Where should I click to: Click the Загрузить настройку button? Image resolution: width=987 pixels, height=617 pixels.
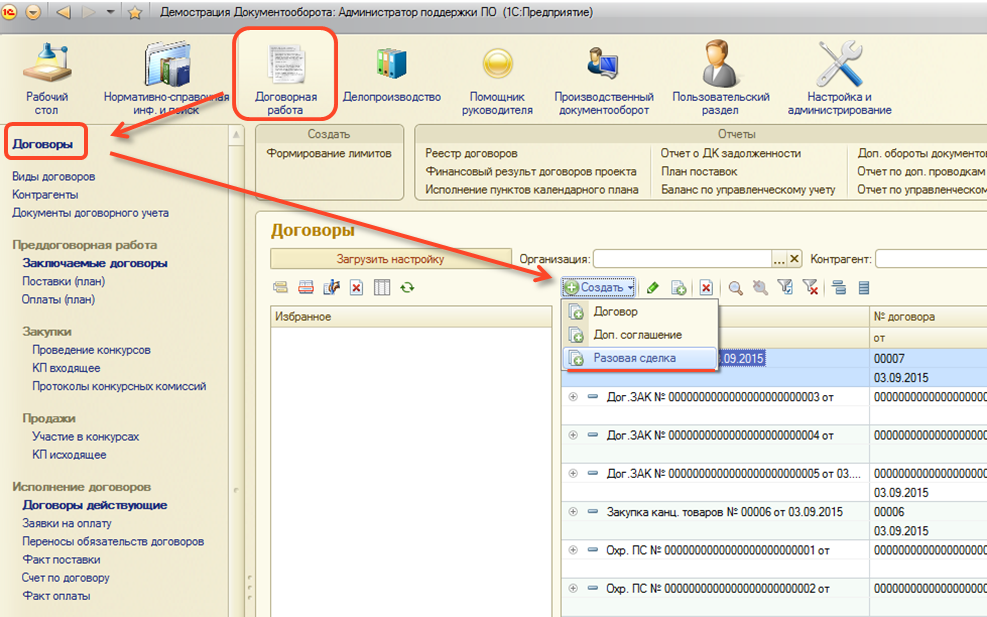click(x=390, y=259)
